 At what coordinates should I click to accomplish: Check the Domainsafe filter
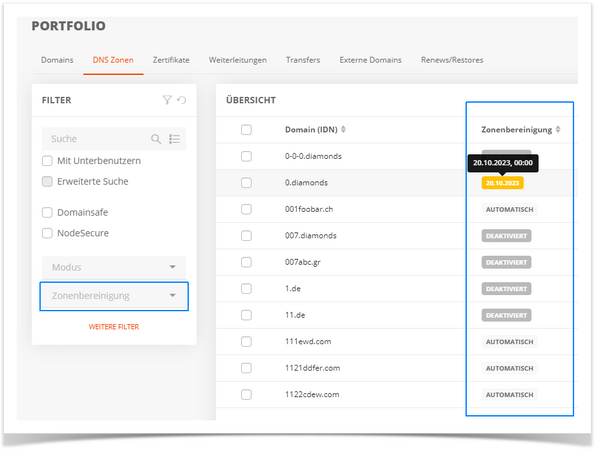[47, 212]
